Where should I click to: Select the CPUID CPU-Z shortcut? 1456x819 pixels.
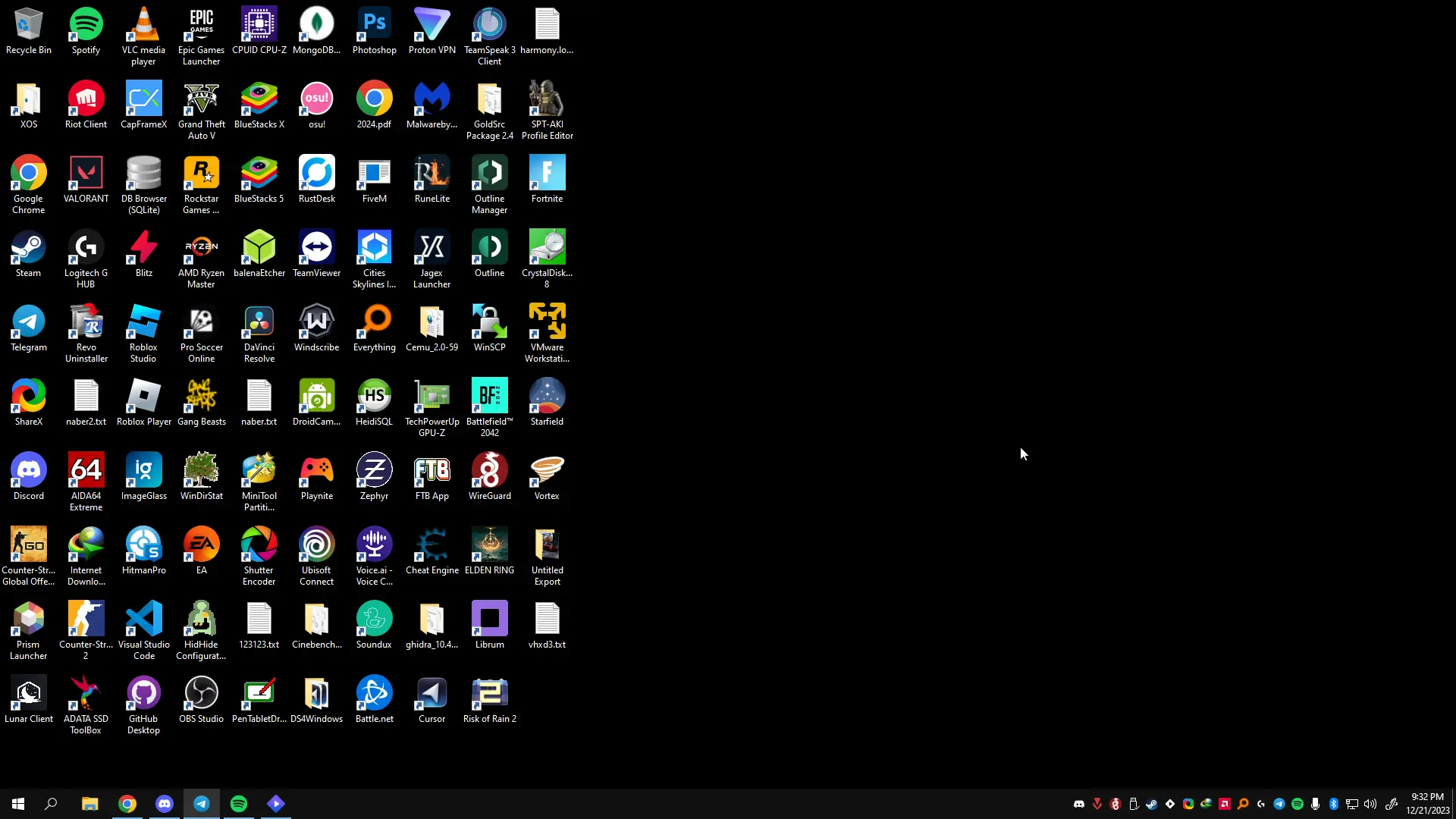(259, 32)
